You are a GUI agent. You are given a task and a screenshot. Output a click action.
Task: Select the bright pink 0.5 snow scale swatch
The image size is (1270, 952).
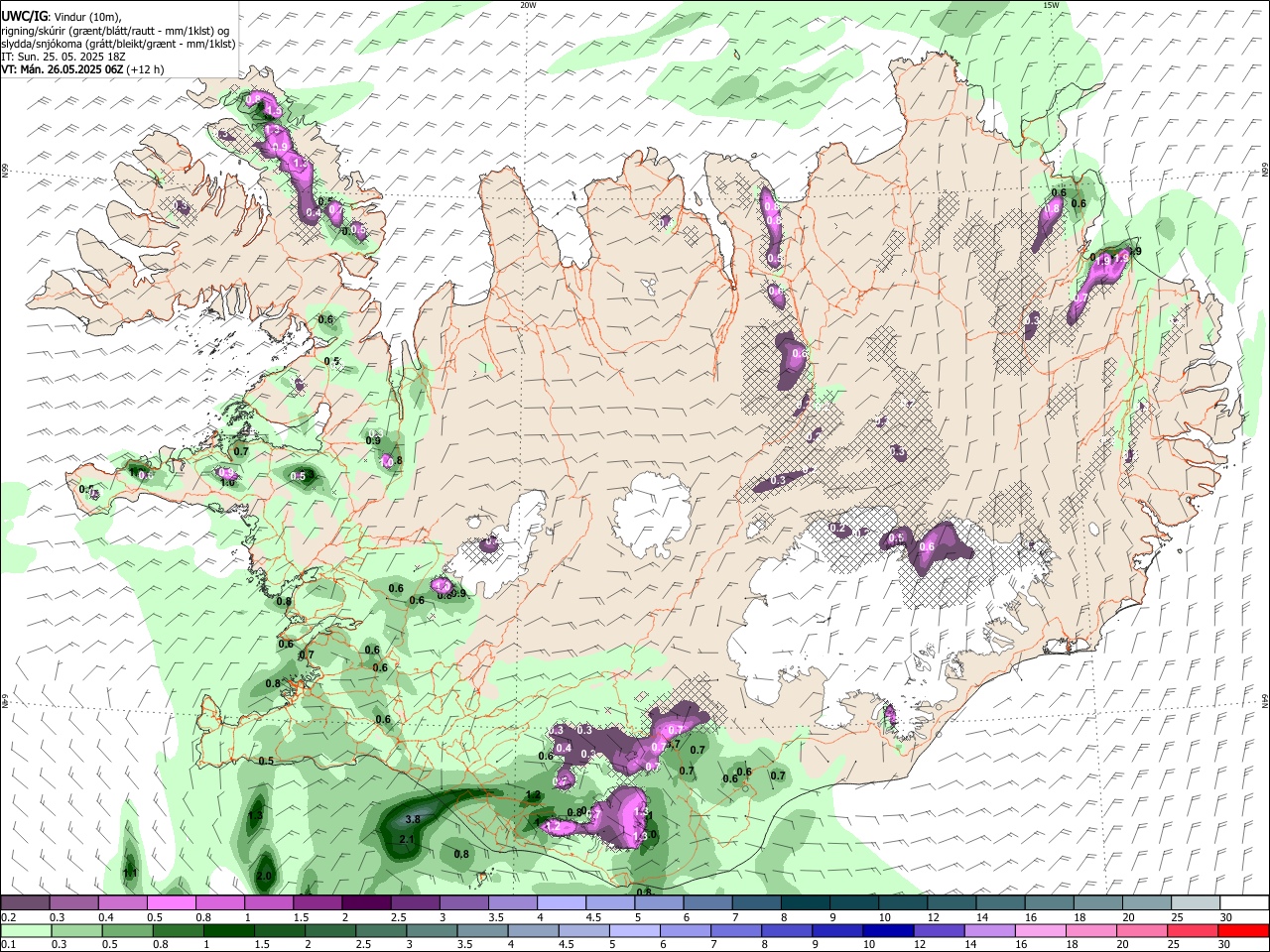click(171, 903)
